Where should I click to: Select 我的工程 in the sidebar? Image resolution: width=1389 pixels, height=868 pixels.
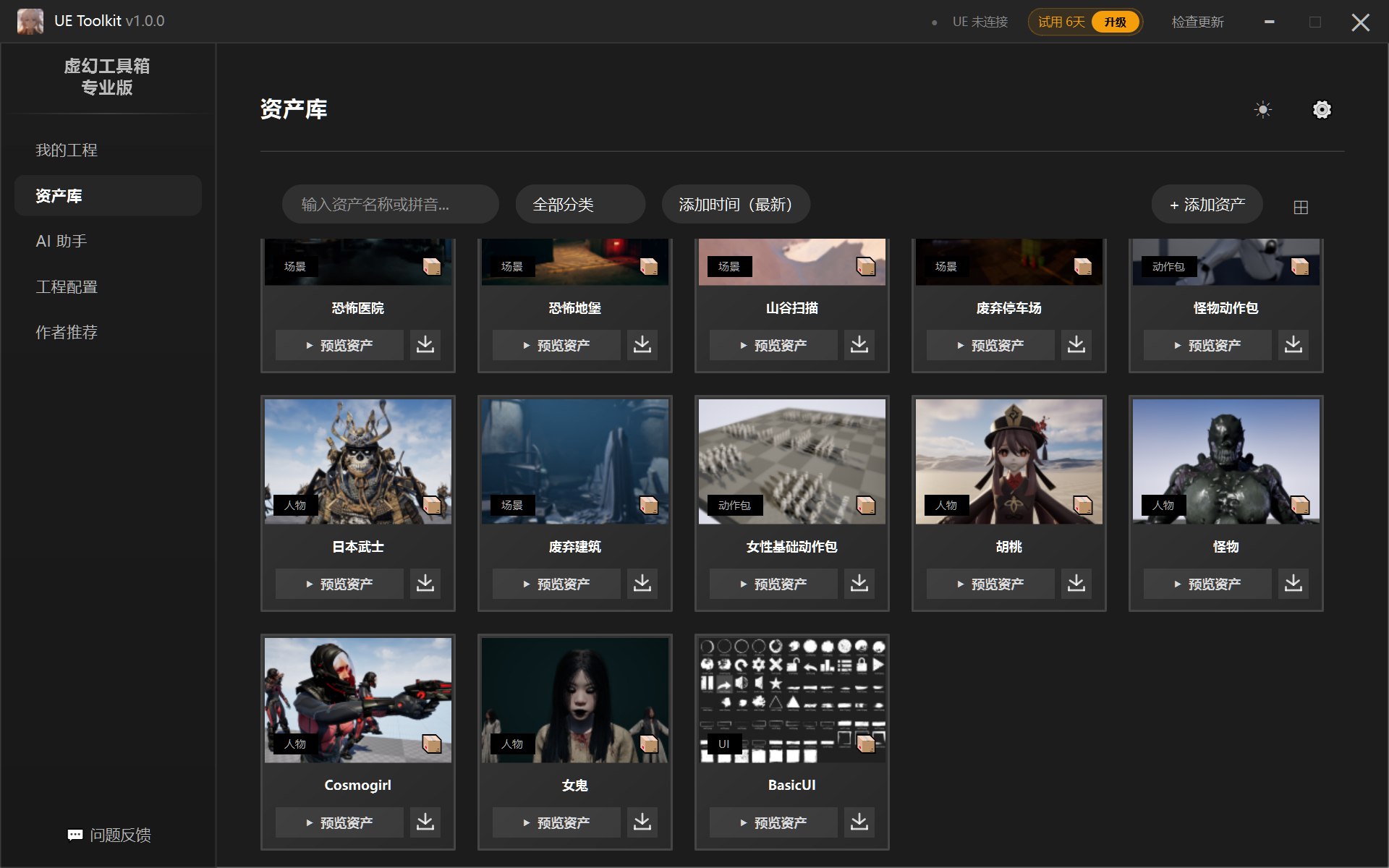[67, 150]
